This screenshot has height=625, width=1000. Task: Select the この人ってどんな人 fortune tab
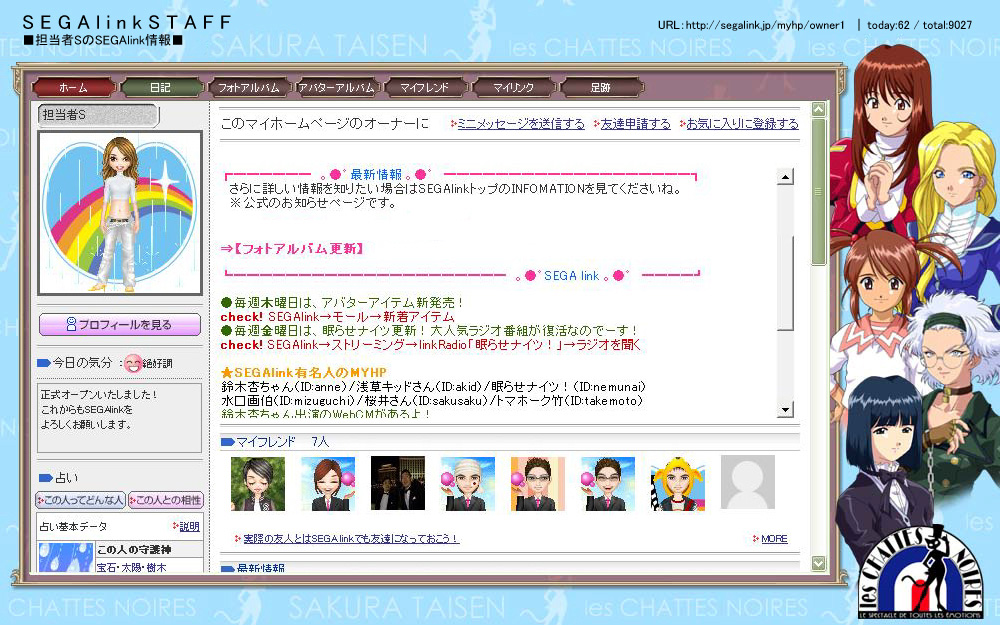[x=80, y=500]
